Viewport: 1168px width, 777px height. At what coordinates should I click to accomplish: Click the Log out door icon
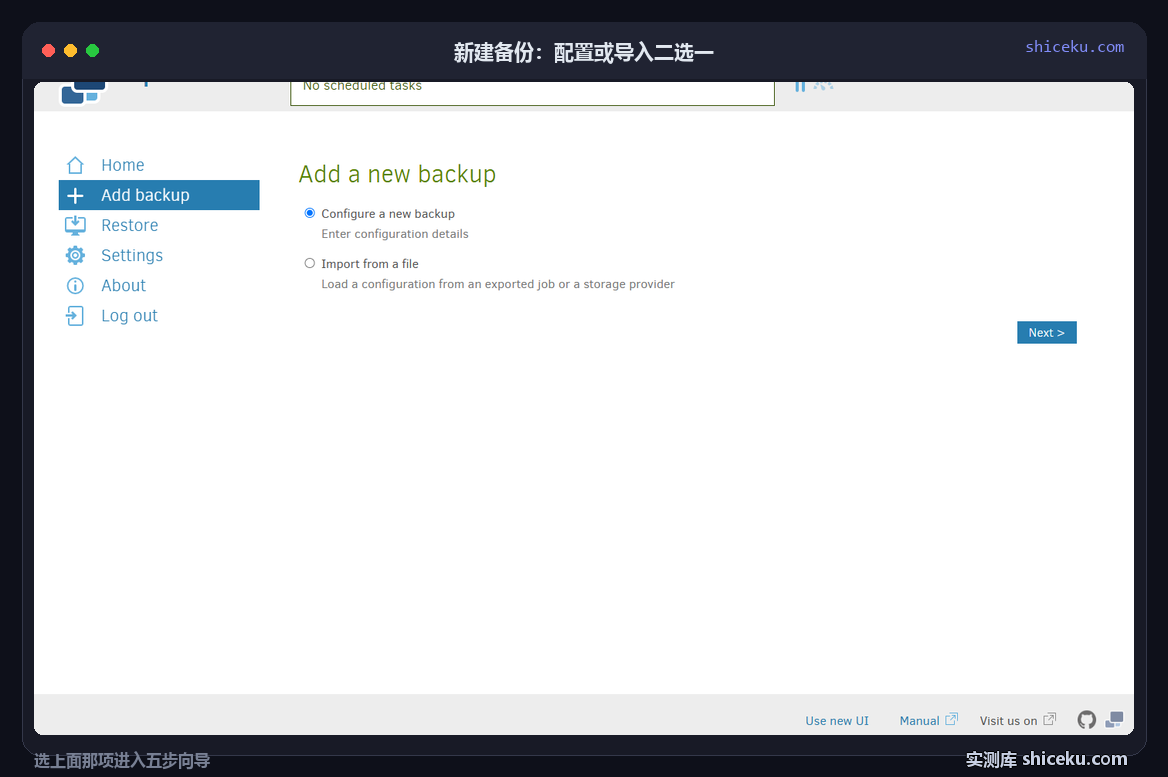coord(75,316)
